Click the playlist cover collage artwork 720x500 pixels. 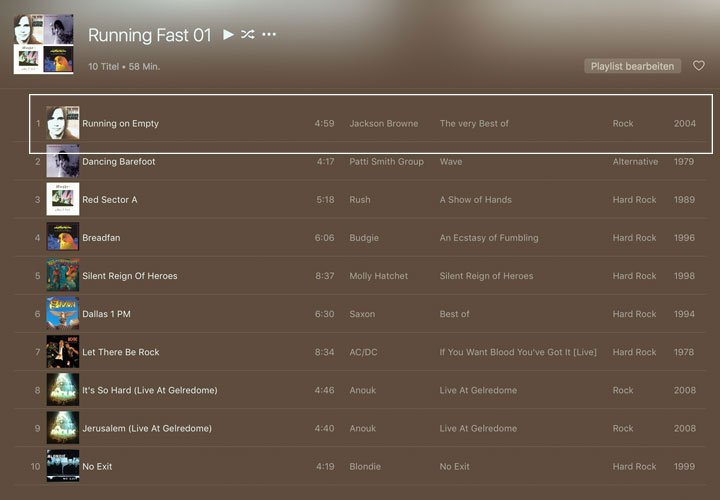click(44, 44)
